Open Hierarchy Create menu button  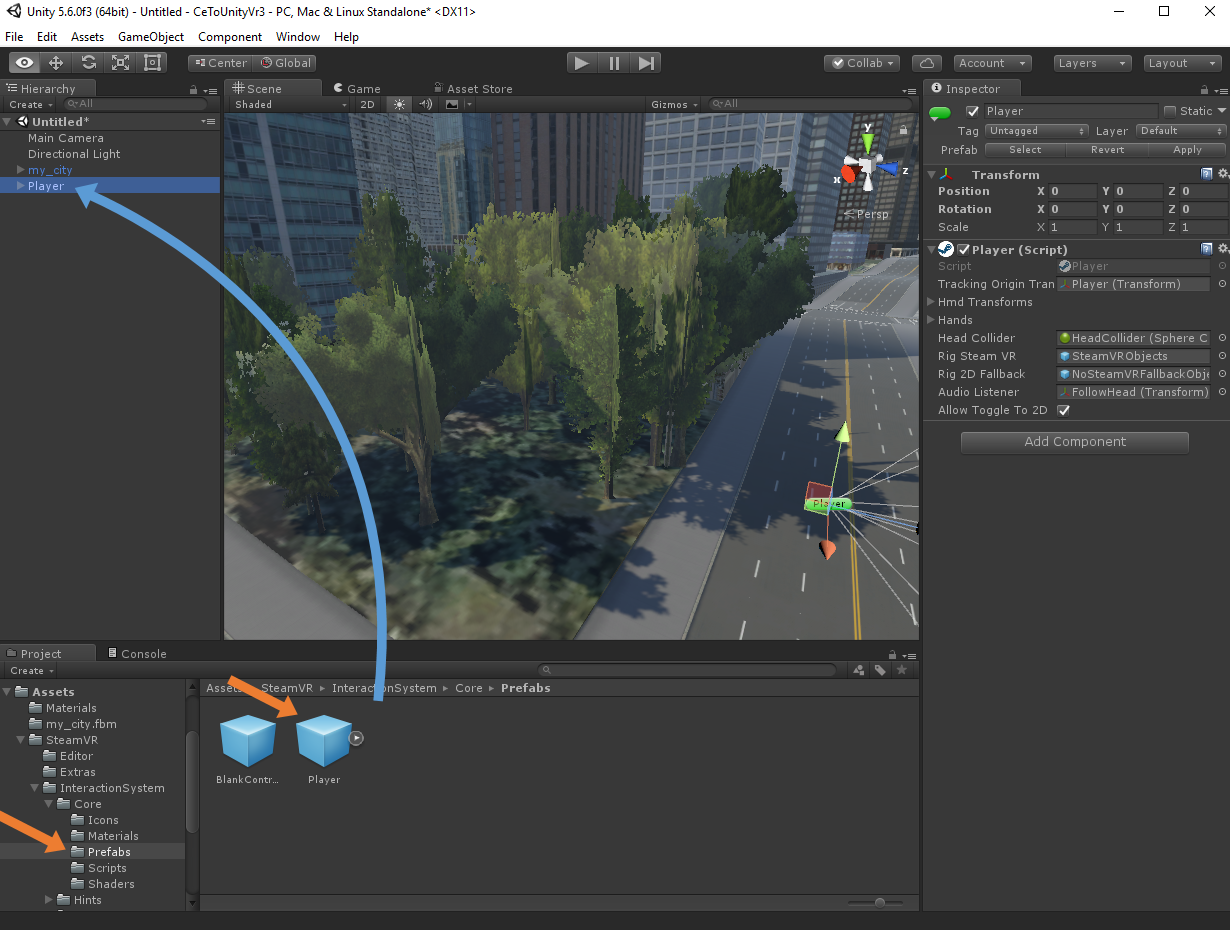pyautogui.click(x=30, y=104)
